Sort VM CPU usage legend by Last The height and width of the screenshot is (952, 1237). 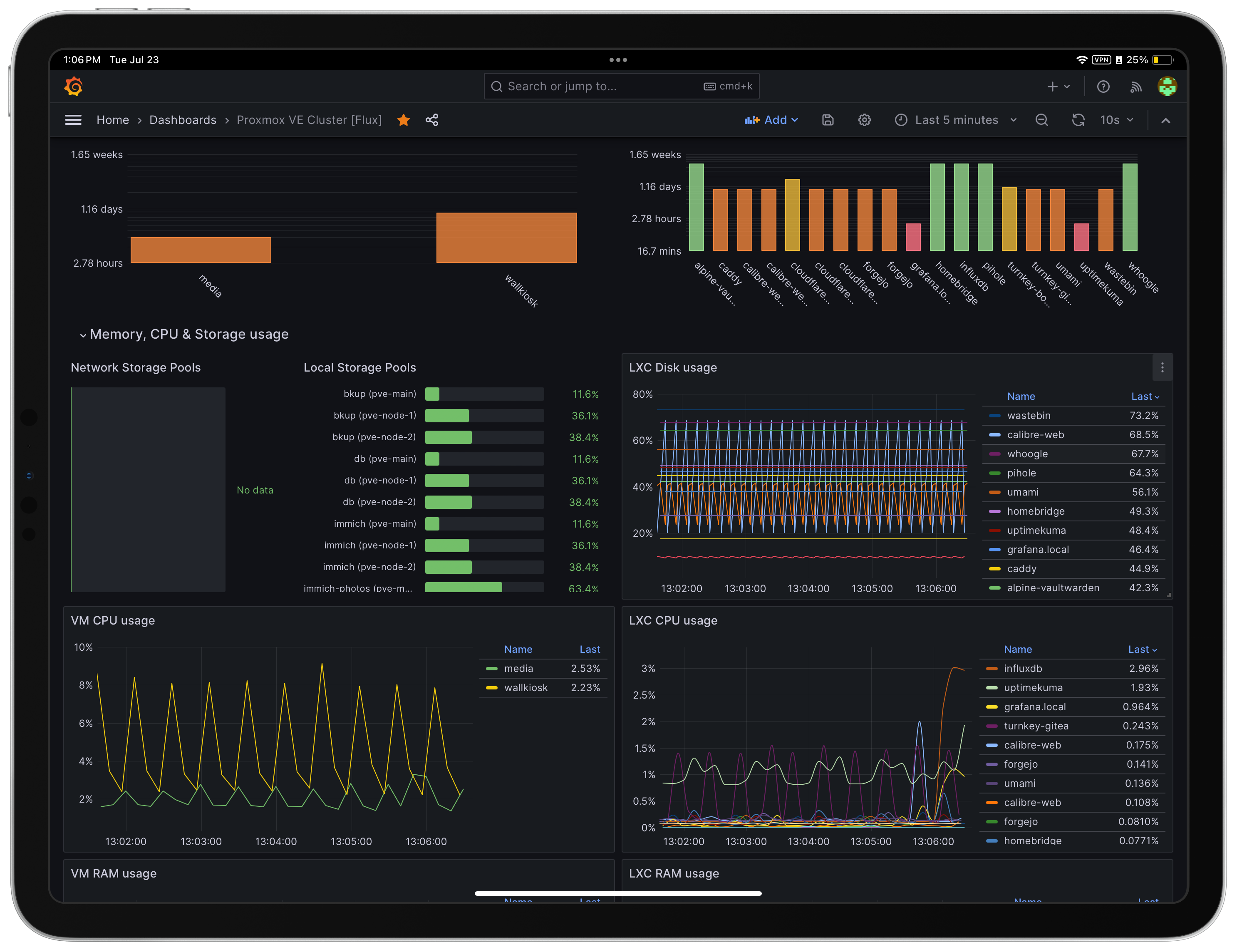coord(590,650)
